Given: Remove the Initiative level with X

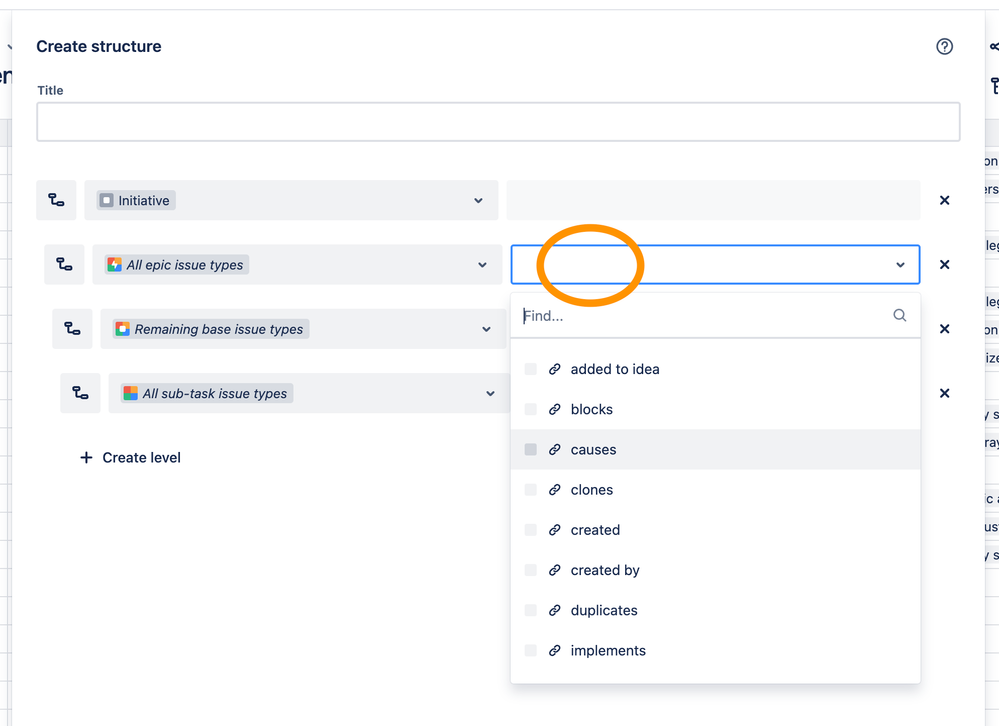Looking at the screenshot, I should pos(944,200).
